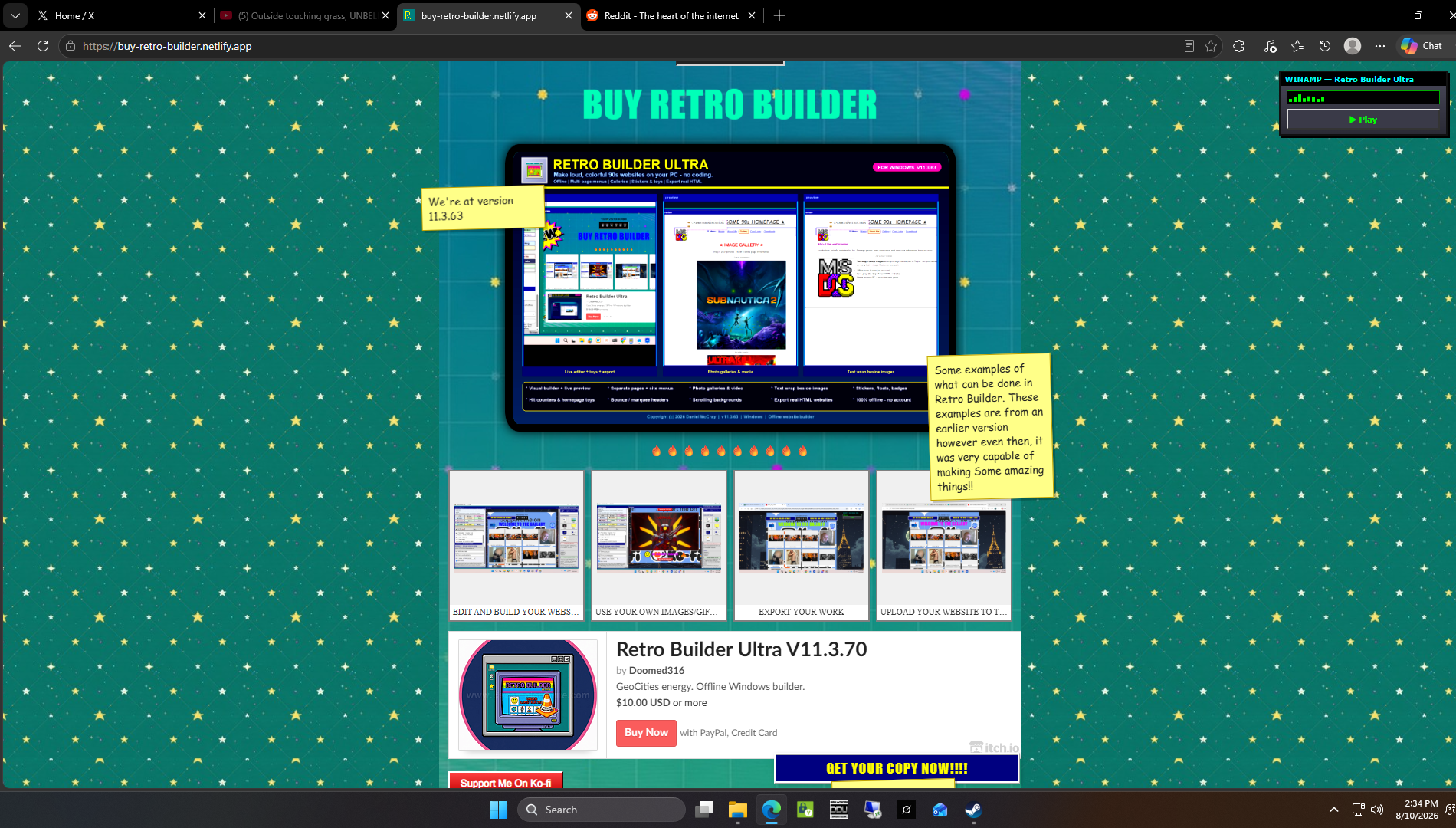Open the browser profile avatar

tap(1353, 46)
